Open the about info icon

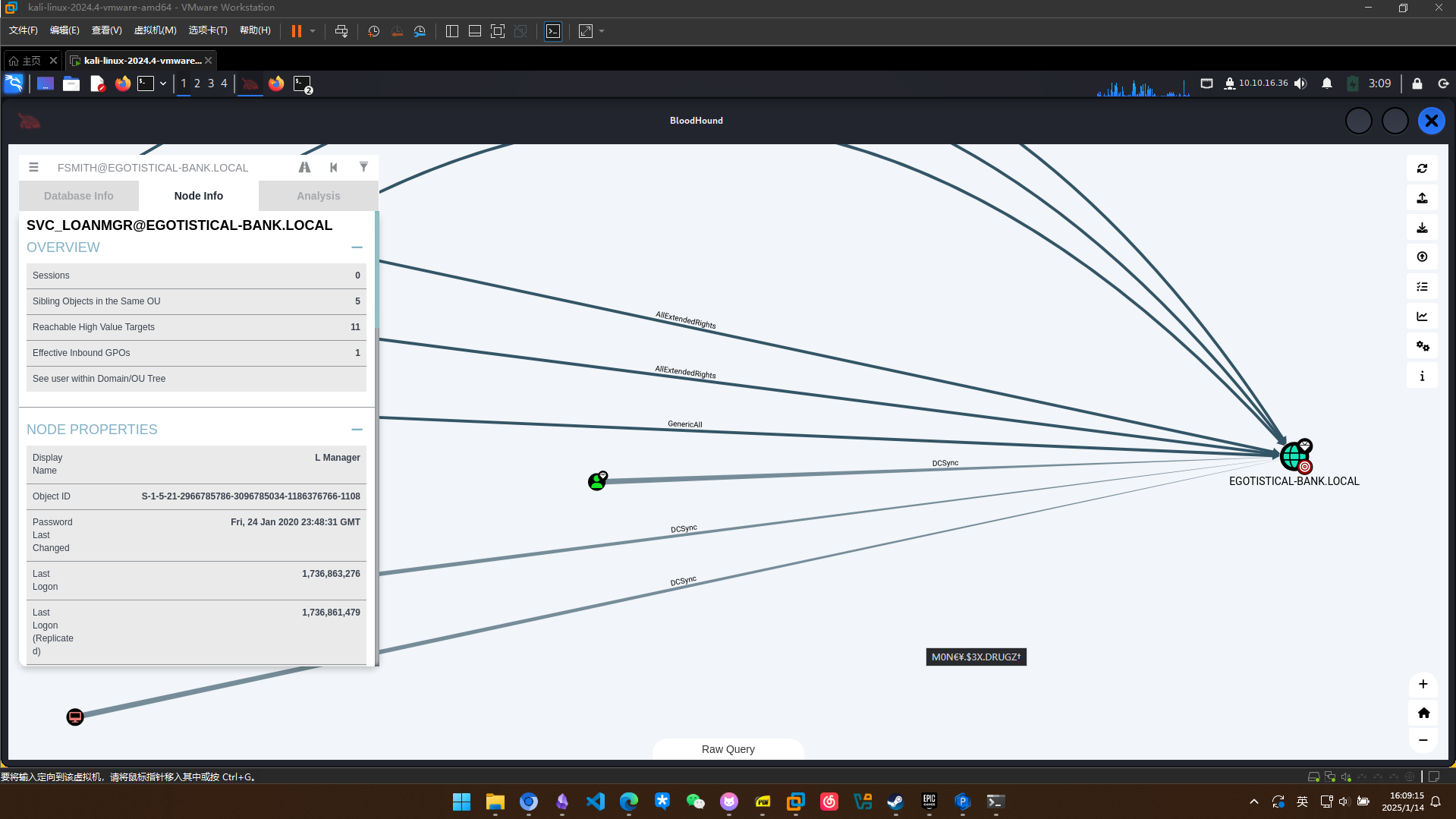coord(1422,376)
